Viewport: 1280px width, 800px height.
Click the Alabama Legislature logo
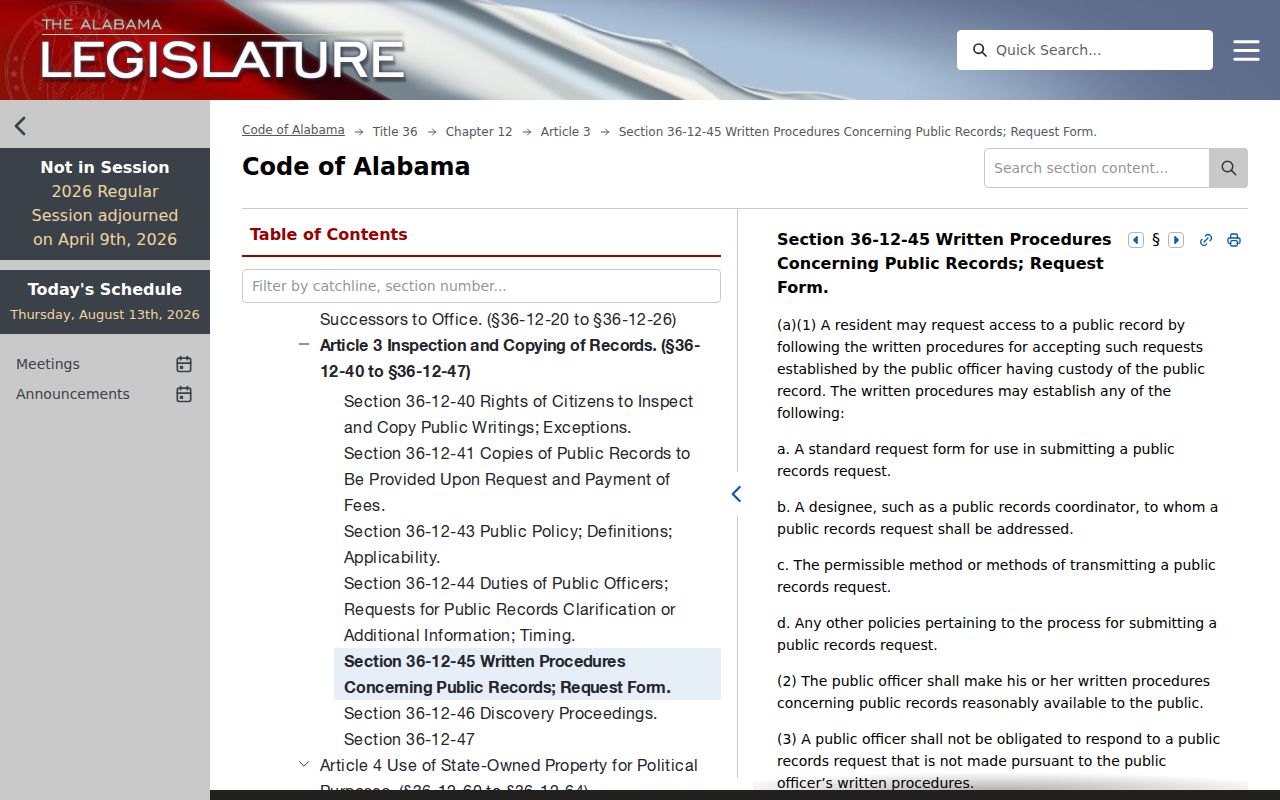click(x=222, y=50)
